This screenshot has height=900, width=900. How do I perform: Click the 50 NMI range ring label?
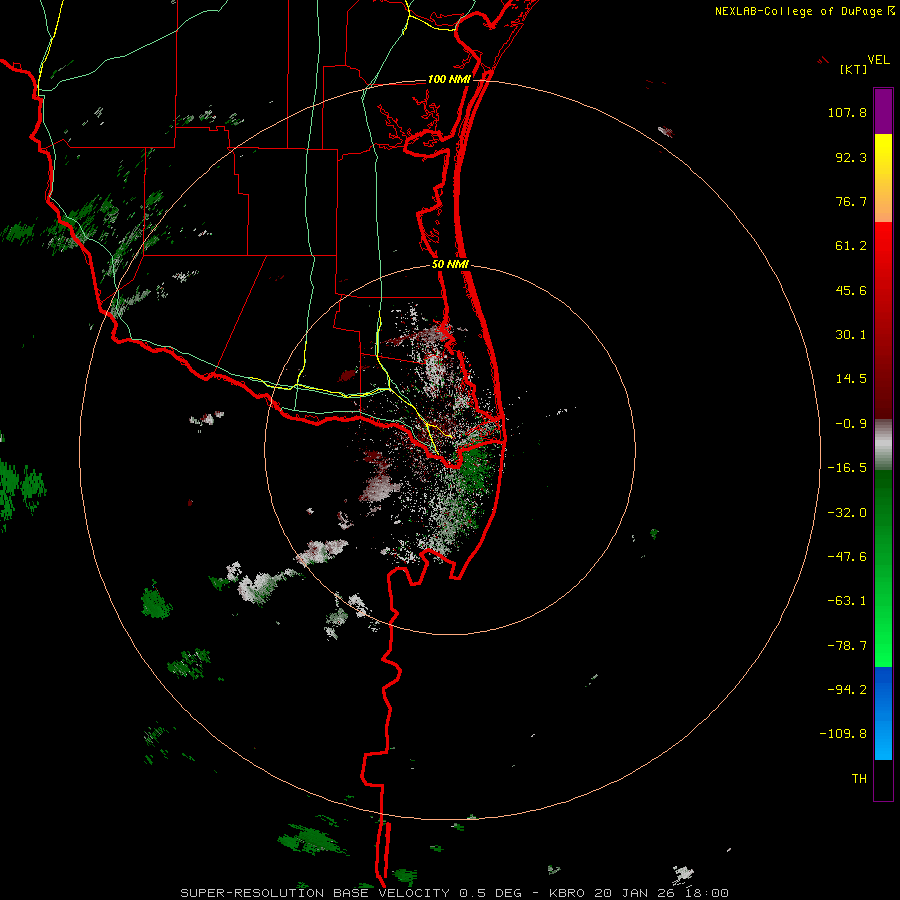click(450, 265)
